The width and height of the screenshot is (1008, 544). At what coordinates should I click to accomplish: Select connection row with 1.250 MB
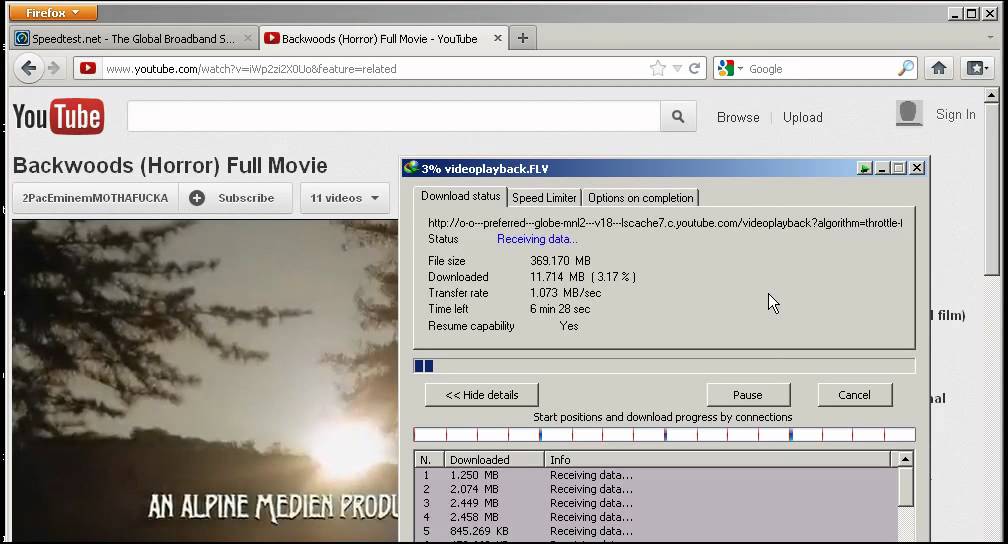(656, 475)
